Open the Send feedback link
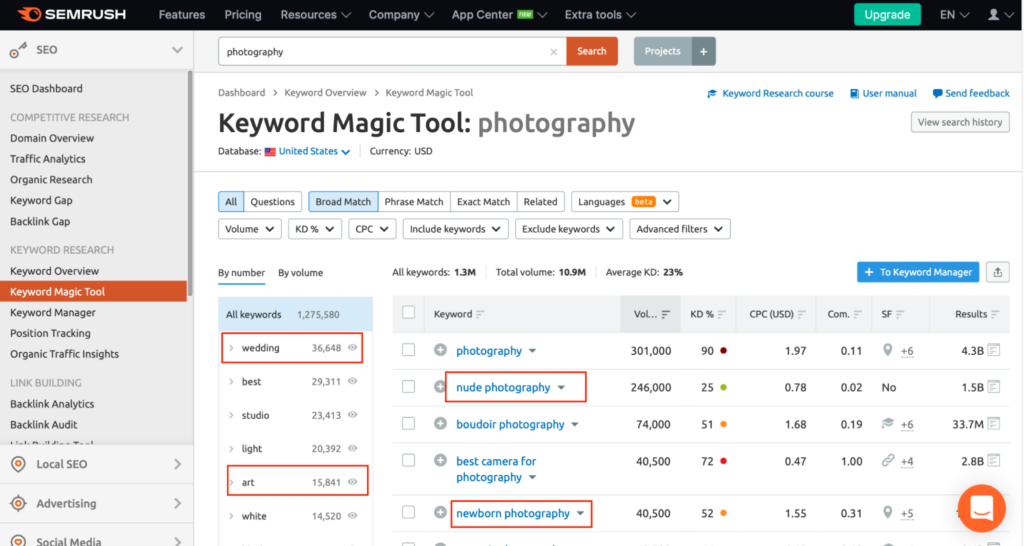The width and height of the screenshot is (1024, 546). (x=971, y=93)
